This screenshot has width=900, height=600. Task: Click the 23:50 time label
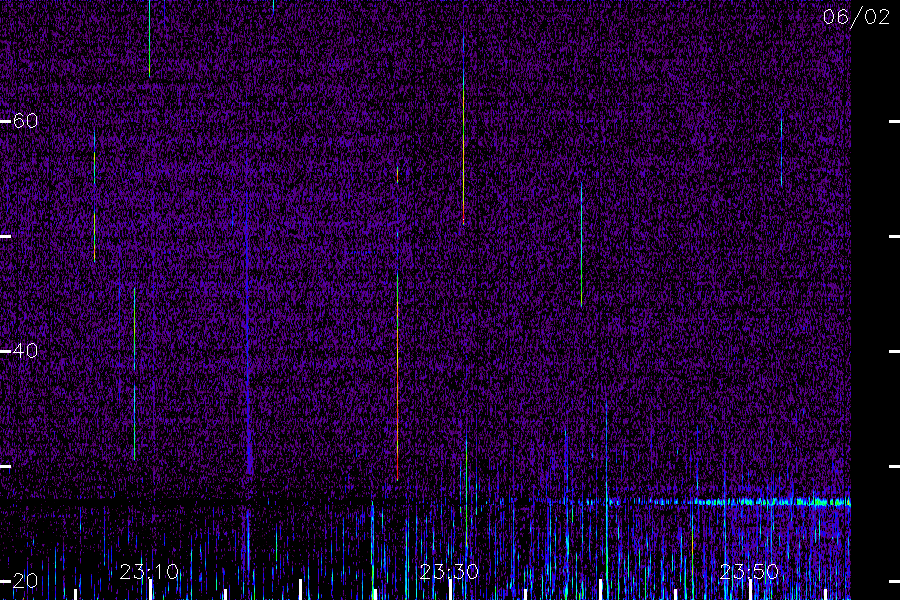(749, 572)
